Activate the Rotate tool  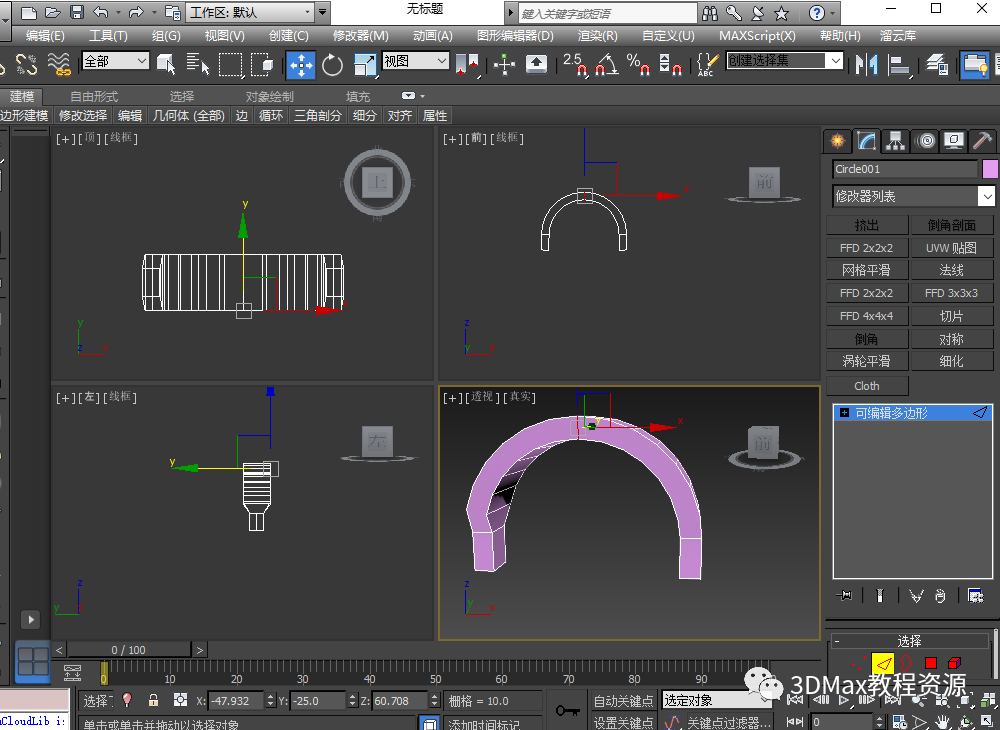(x=332, y=65)
